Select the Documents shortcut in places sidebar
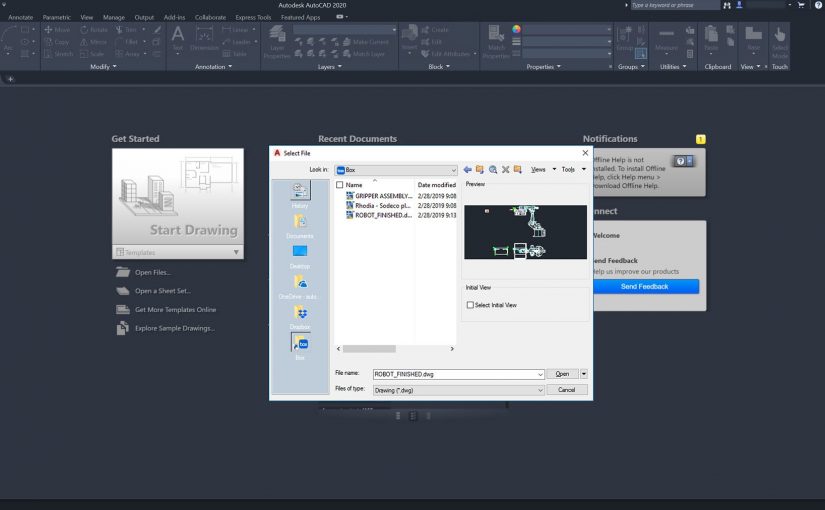The height and width of the screenshot is (510, 825). click(x=300, y=226)
